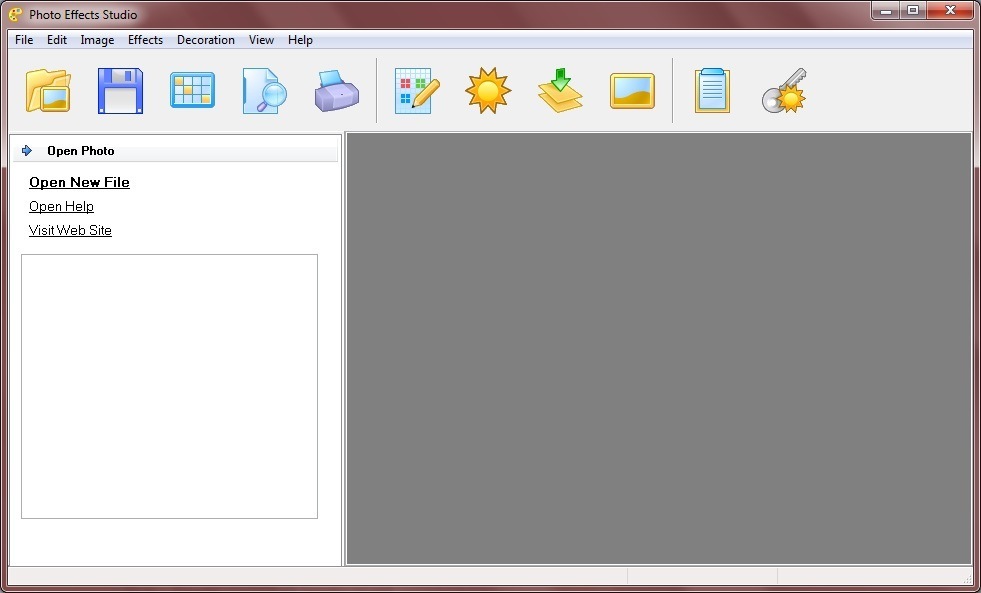This screenshot has height=593, width=981.
Task: Open the File menu
Action: 23,40
